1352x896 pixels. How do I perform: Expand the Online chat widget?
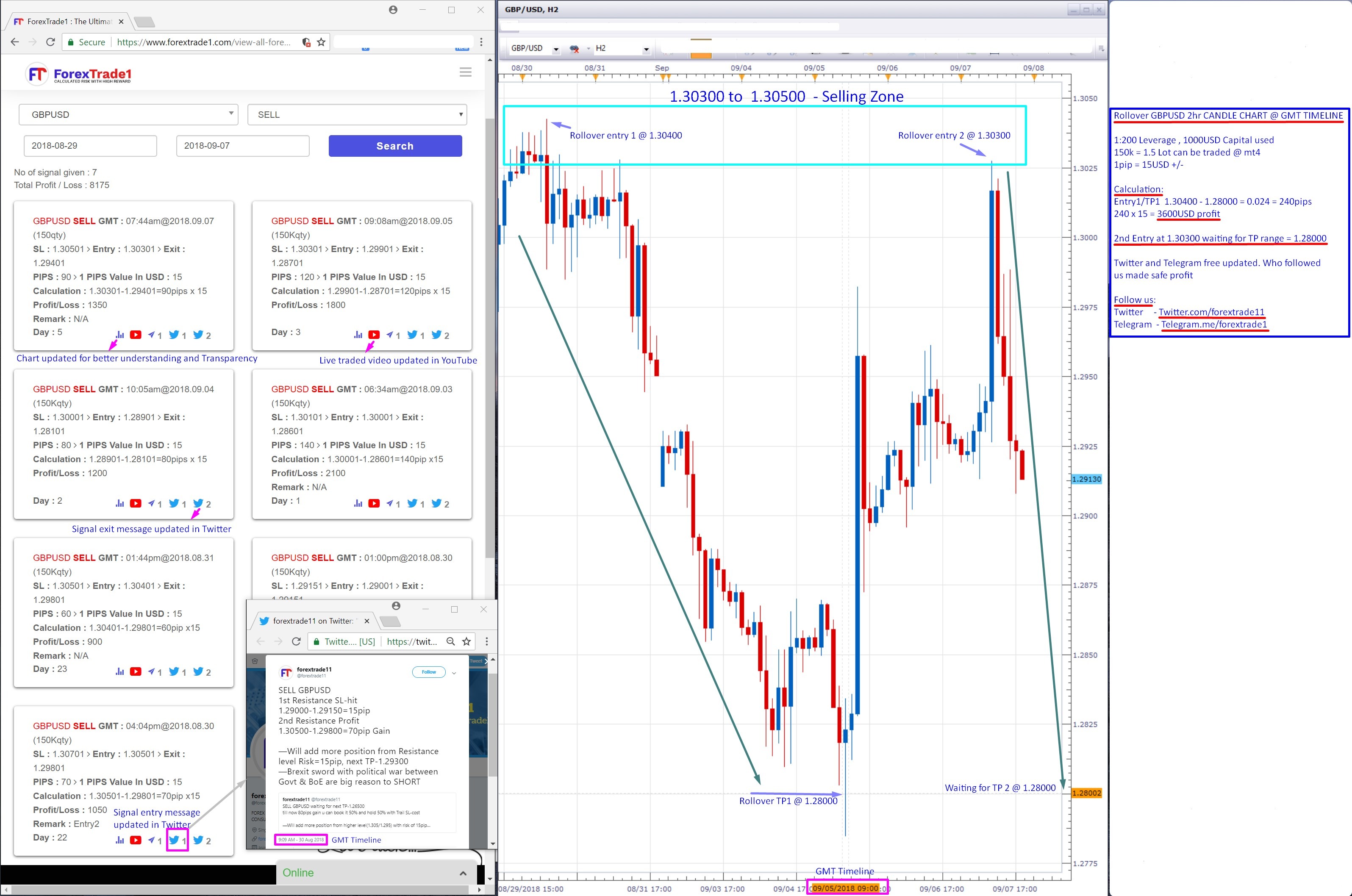point(463,873)
